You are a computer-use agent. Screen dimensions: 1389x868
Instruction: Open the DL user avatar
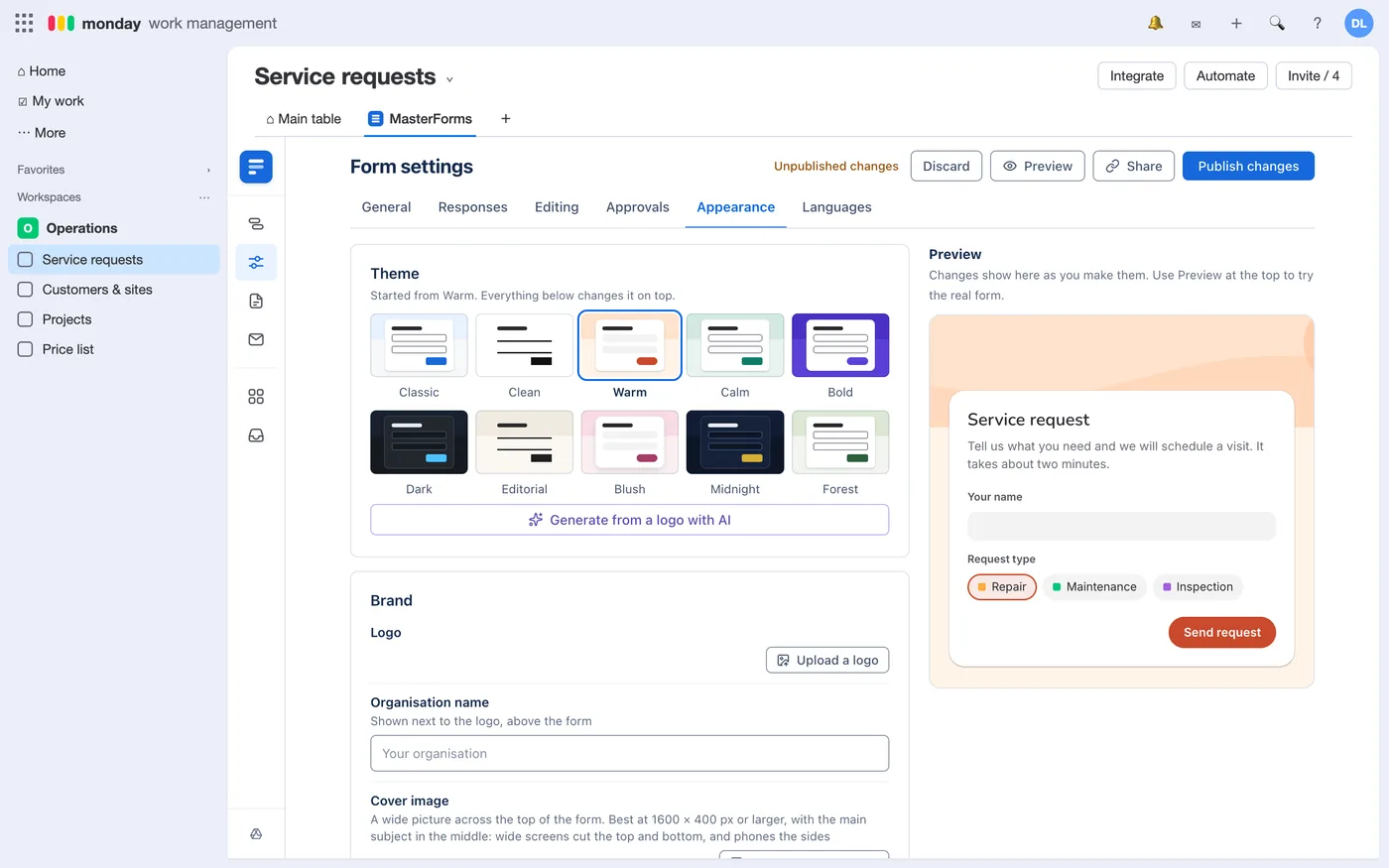(1358, 23)
